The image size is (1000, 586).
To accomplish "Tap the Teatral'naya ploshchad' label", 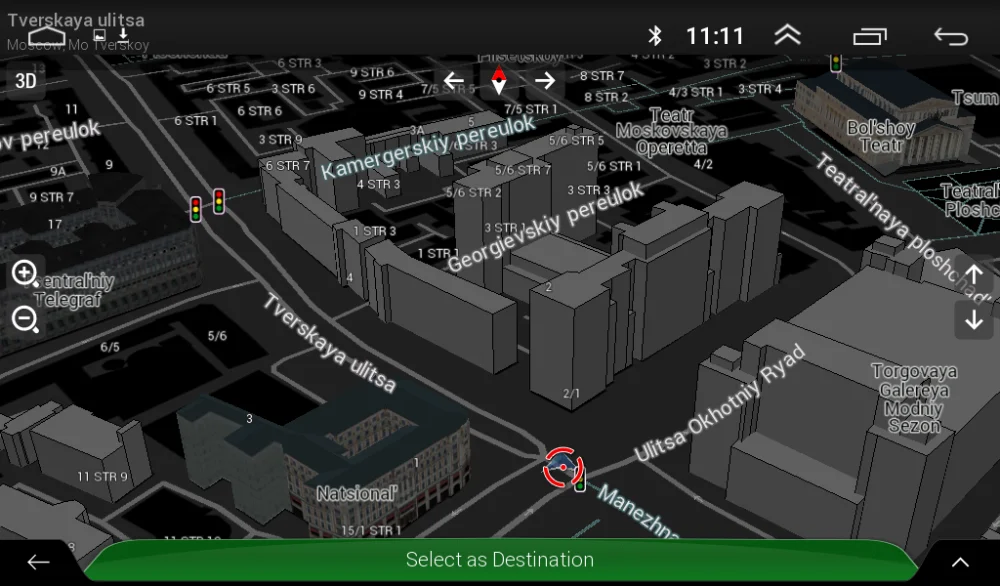I will [x=906, y=226].
